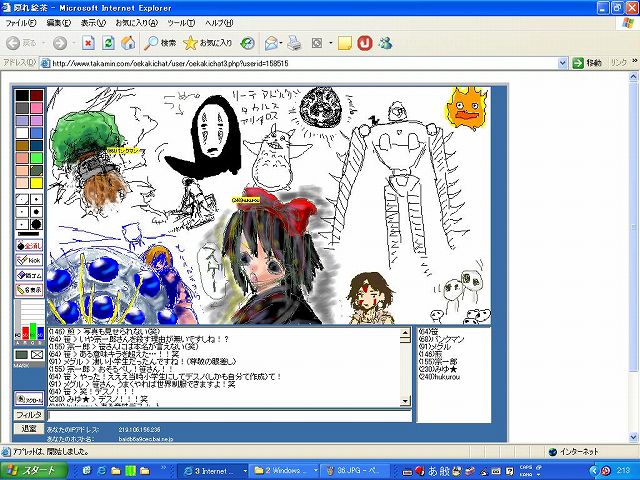Expand the address bar URL dropdown
Viewport: 640px width, 480px height.
(562, 63)
